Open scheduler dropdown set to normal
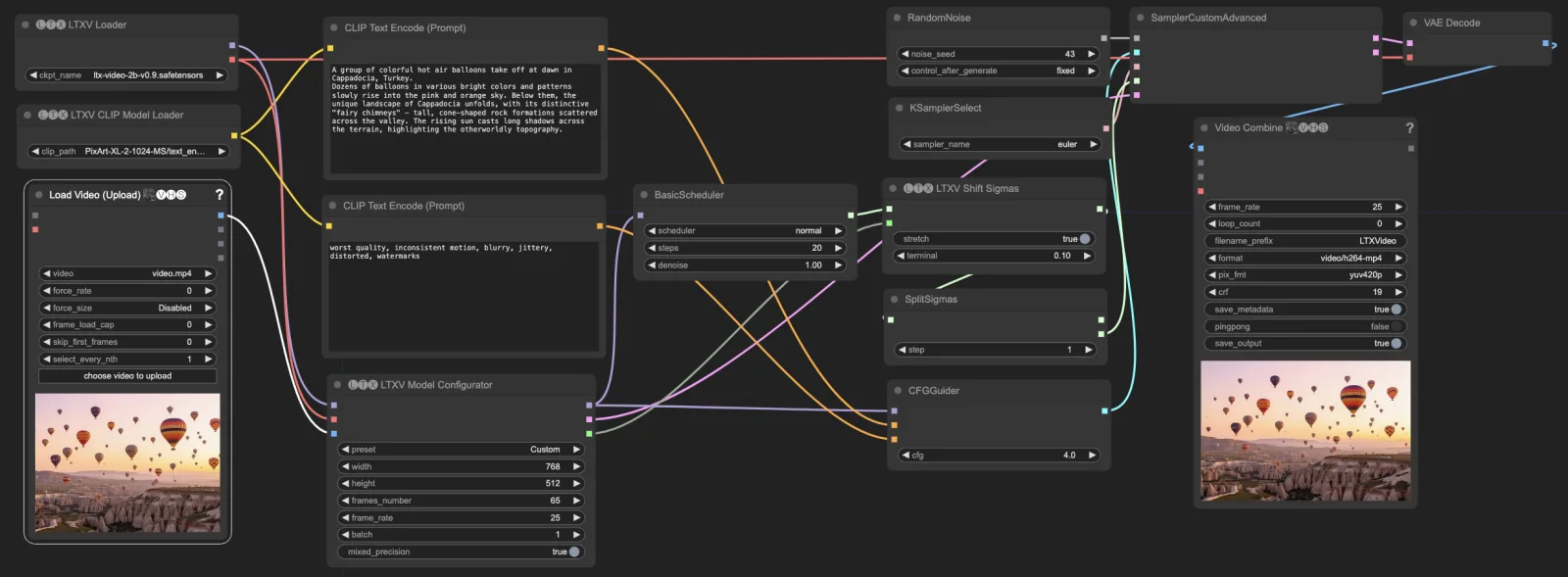 (745, 231)
